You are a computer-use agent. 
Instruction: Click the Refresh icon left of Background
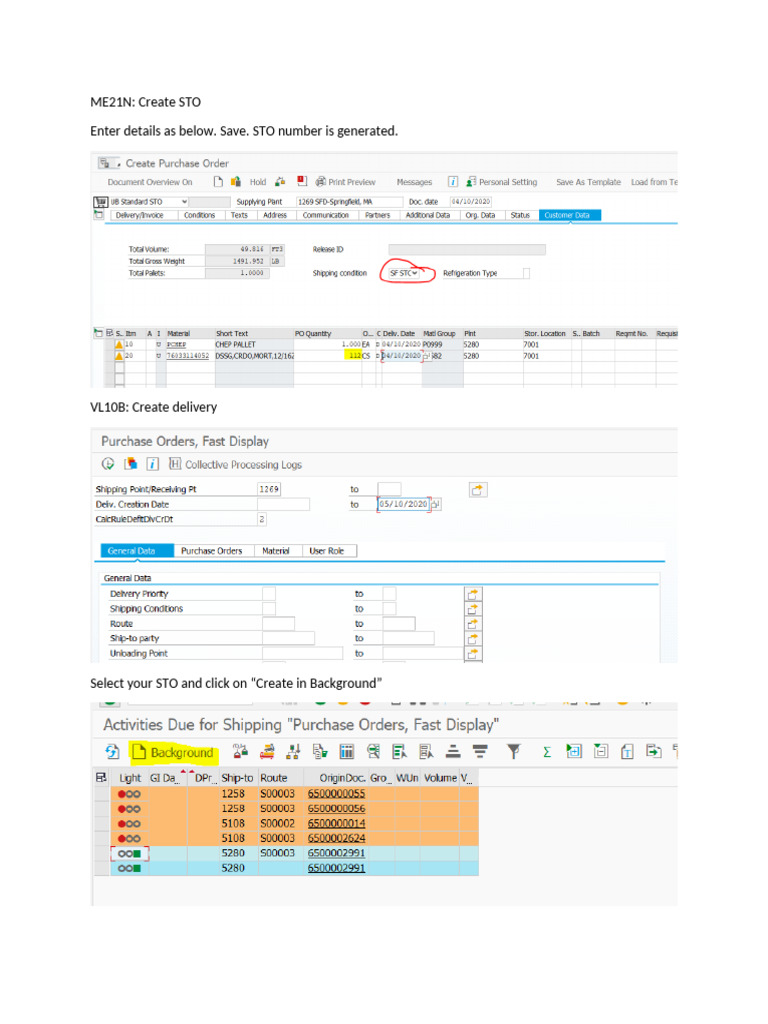112,752
